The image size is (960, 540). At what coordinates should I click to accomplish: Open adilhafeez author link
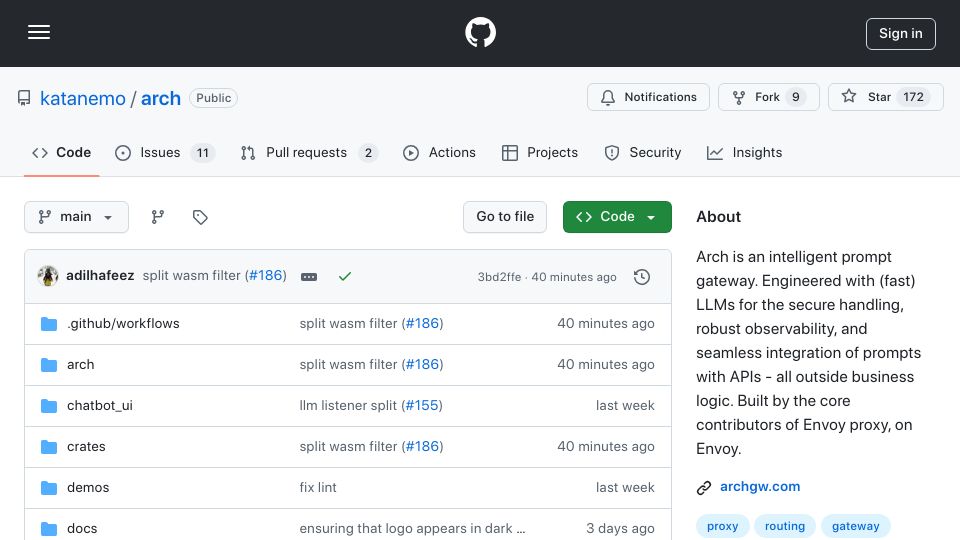click(100, 276)
